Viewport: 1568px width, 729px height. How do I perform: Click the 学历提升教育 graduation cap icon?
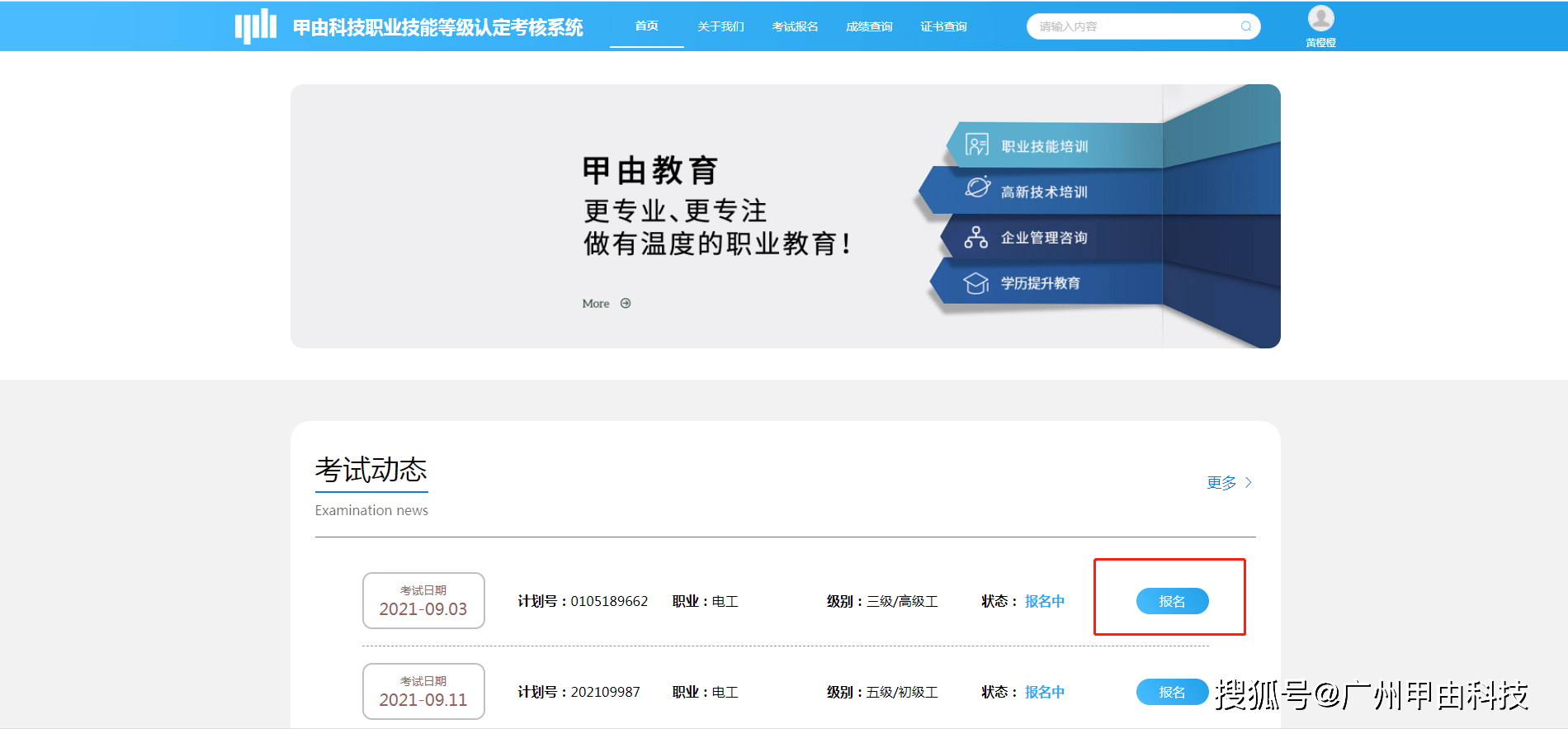[976, 283]
